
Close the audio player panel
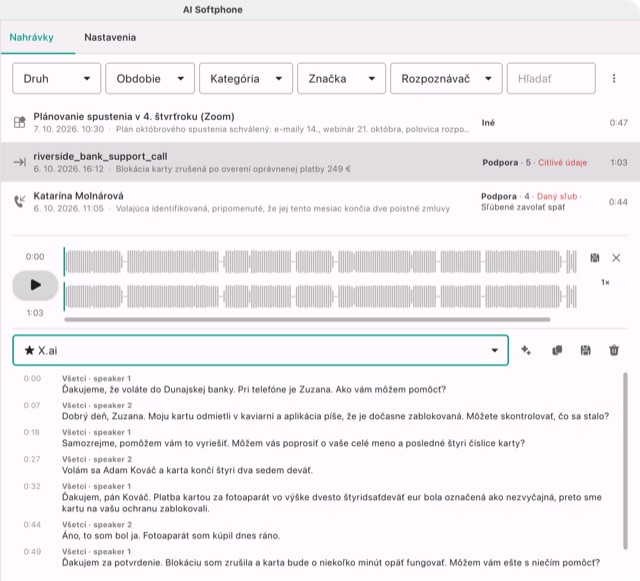coord(616,258)
